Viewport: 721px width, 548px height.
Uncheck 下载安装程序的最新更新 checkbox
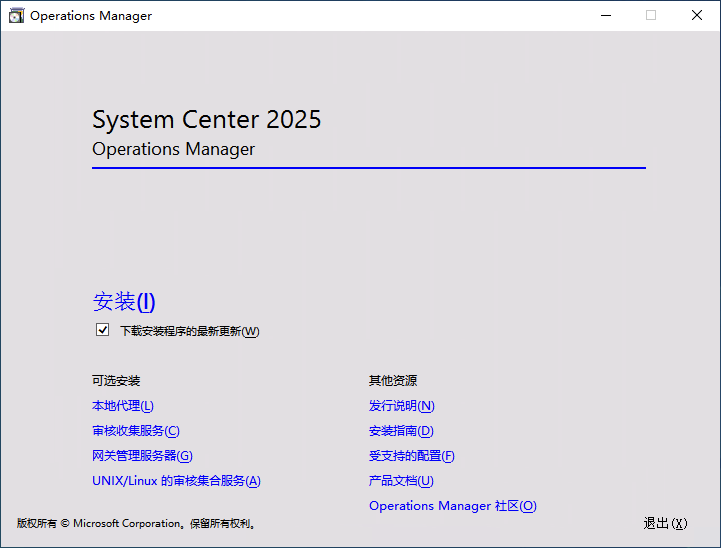(x=103, y=330)
